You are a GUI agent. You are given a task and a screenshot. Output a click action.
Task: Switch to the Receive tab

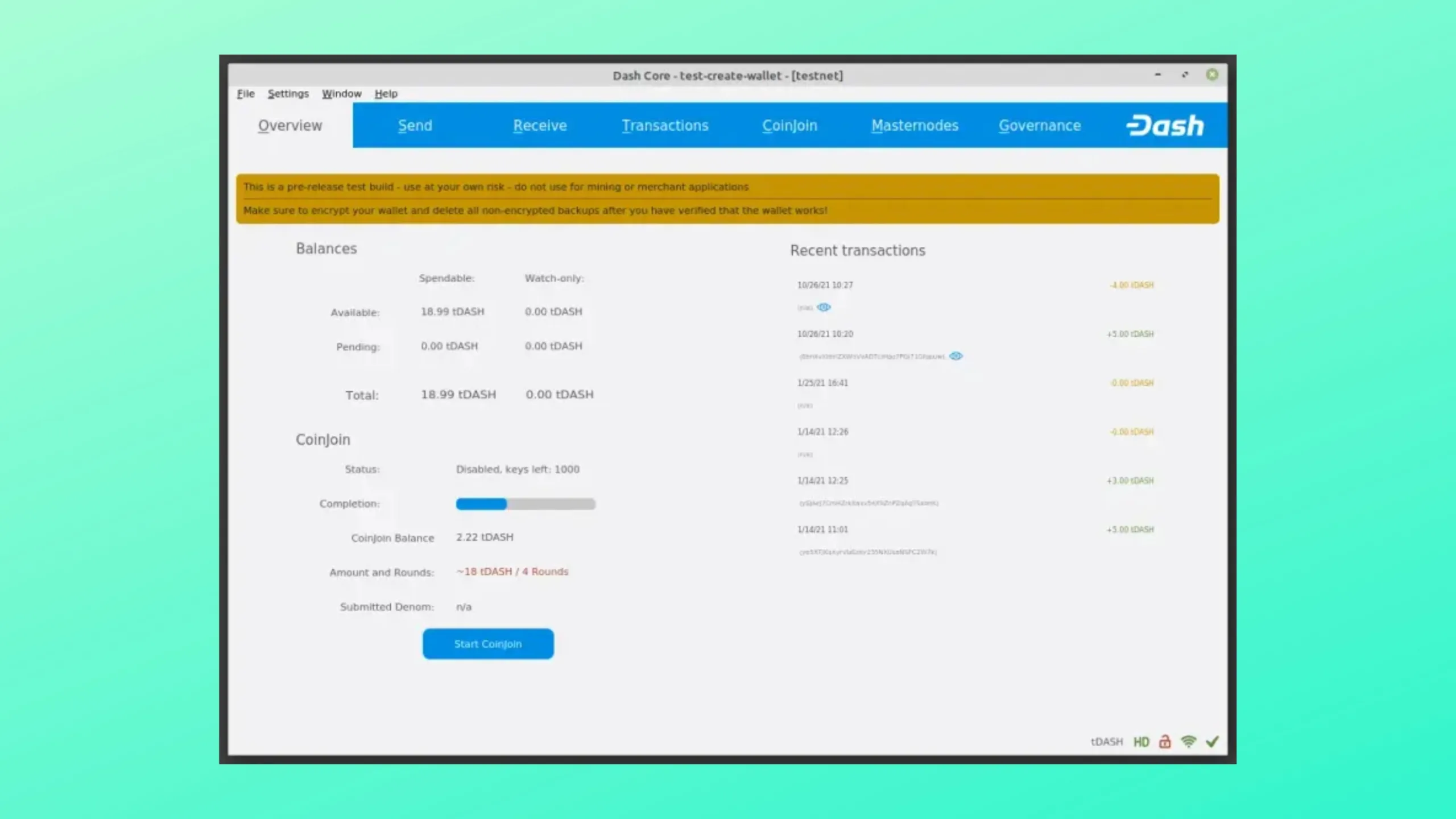(540, 126)
